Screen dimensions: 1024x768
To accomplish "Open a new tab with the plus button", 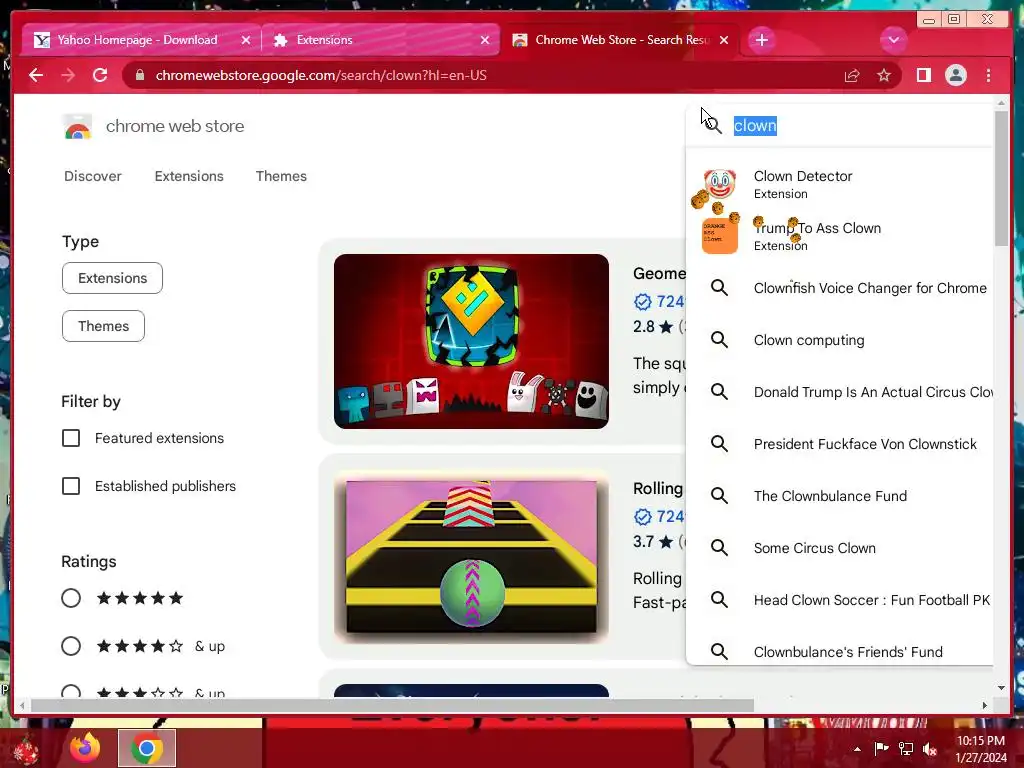I will pyautogui.click(x=761, y=40).
